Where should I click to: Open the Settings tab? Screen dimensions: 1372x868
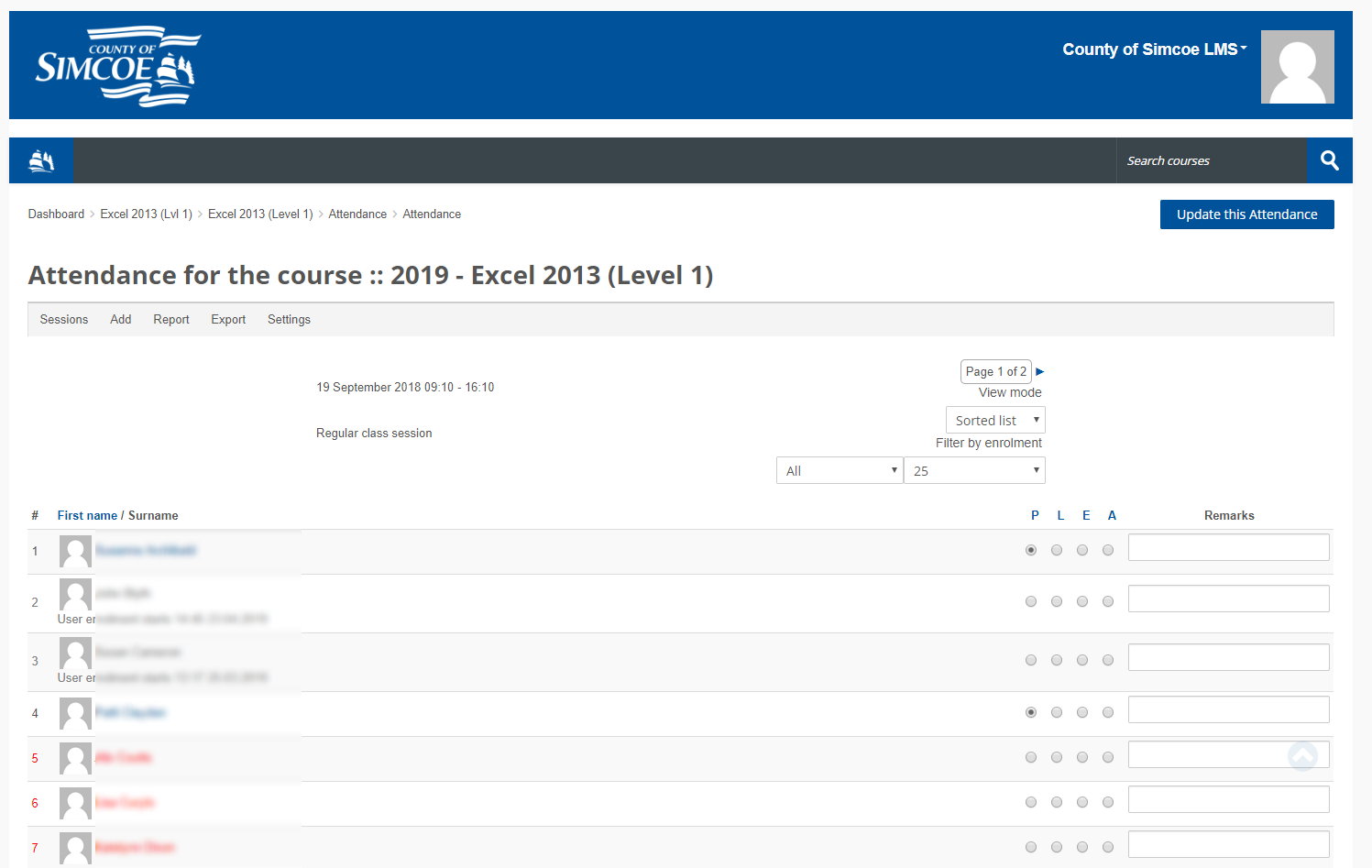(289, 319)
